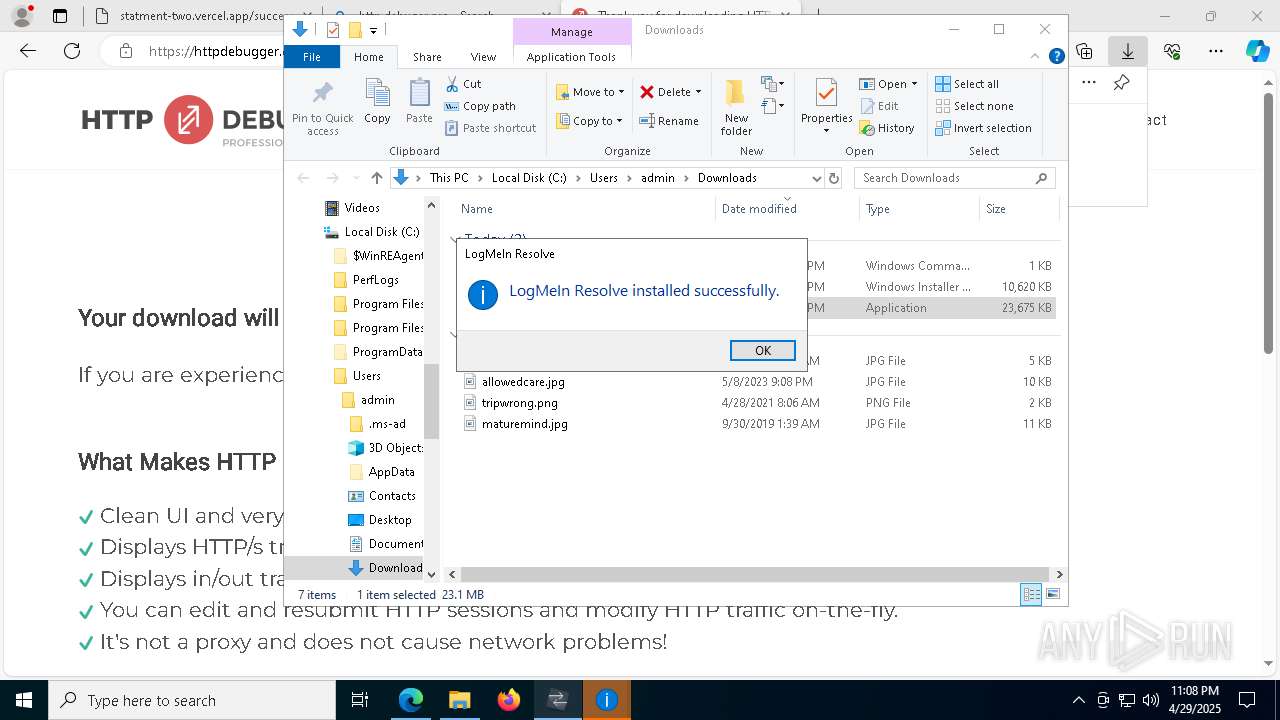This screenshot has width=1280, height=720.
Task: Click Select none
Action: pyautogui.click(x=974, y=106)
